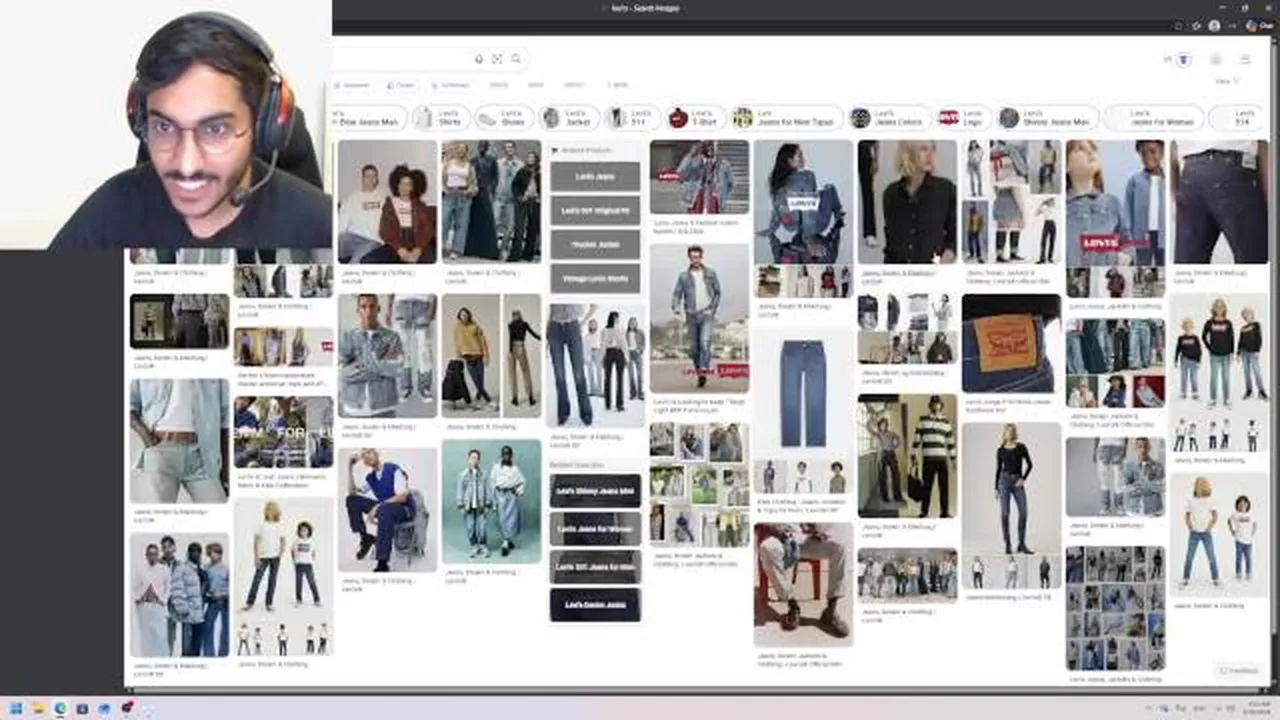The height and width of the screenshot is (720, 1280).
Task: Open the seated man in blue vest image
Action: (x=387, y=509)
